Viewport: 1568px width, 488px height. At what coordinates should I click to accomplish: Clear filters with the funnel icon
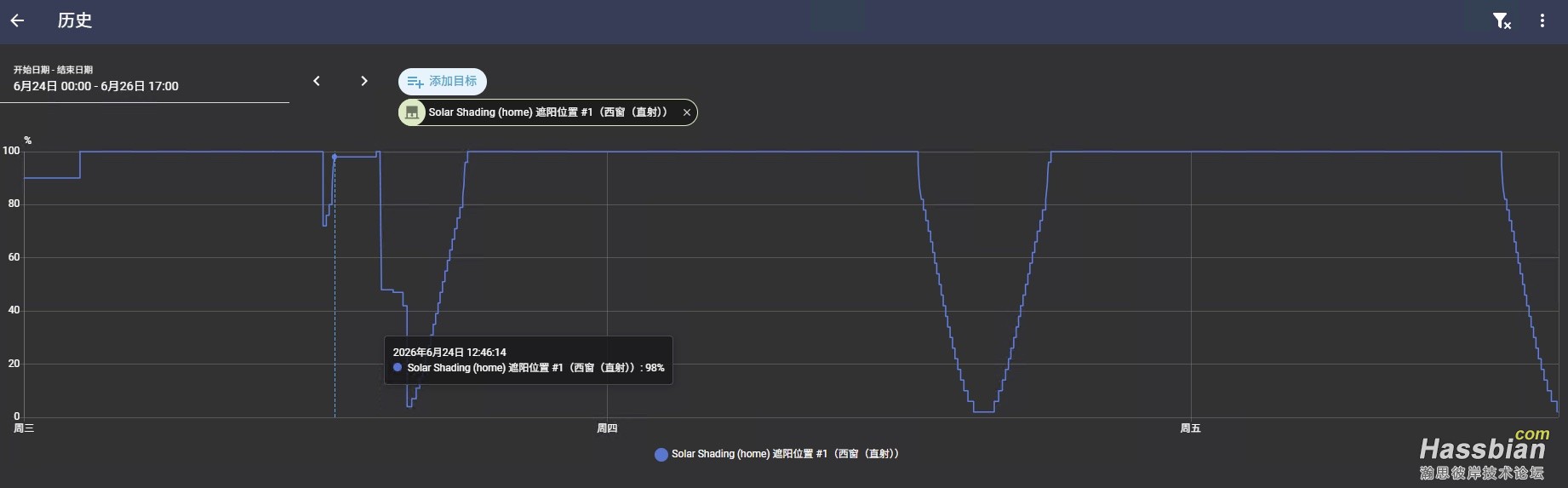tap(1502, 20)
